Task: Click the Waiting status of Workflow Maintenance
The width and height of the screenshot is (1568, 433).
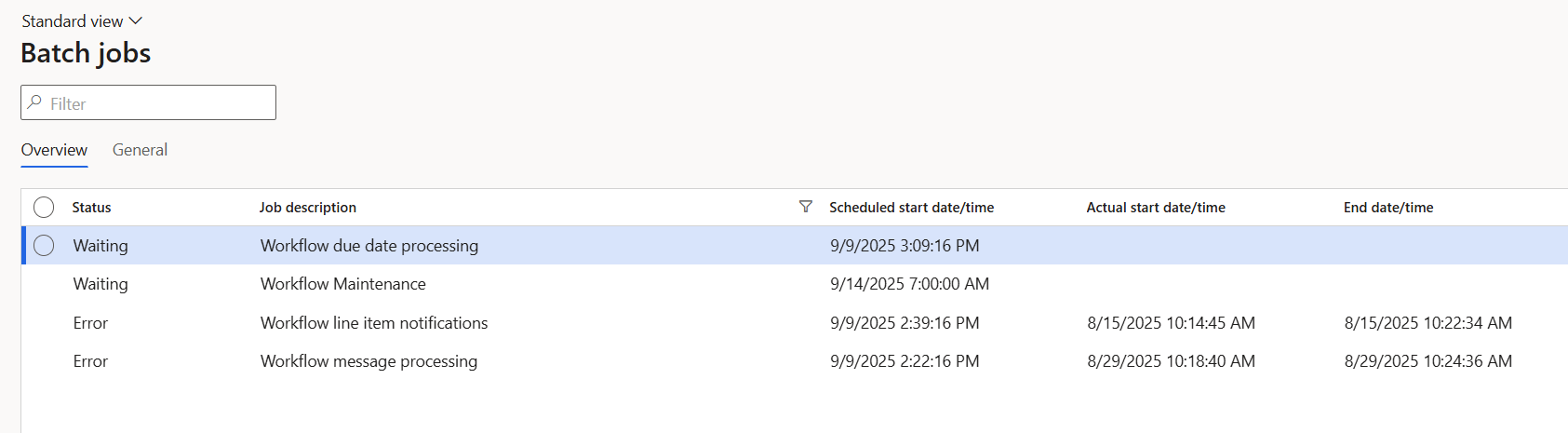Action: coord(101,284)
